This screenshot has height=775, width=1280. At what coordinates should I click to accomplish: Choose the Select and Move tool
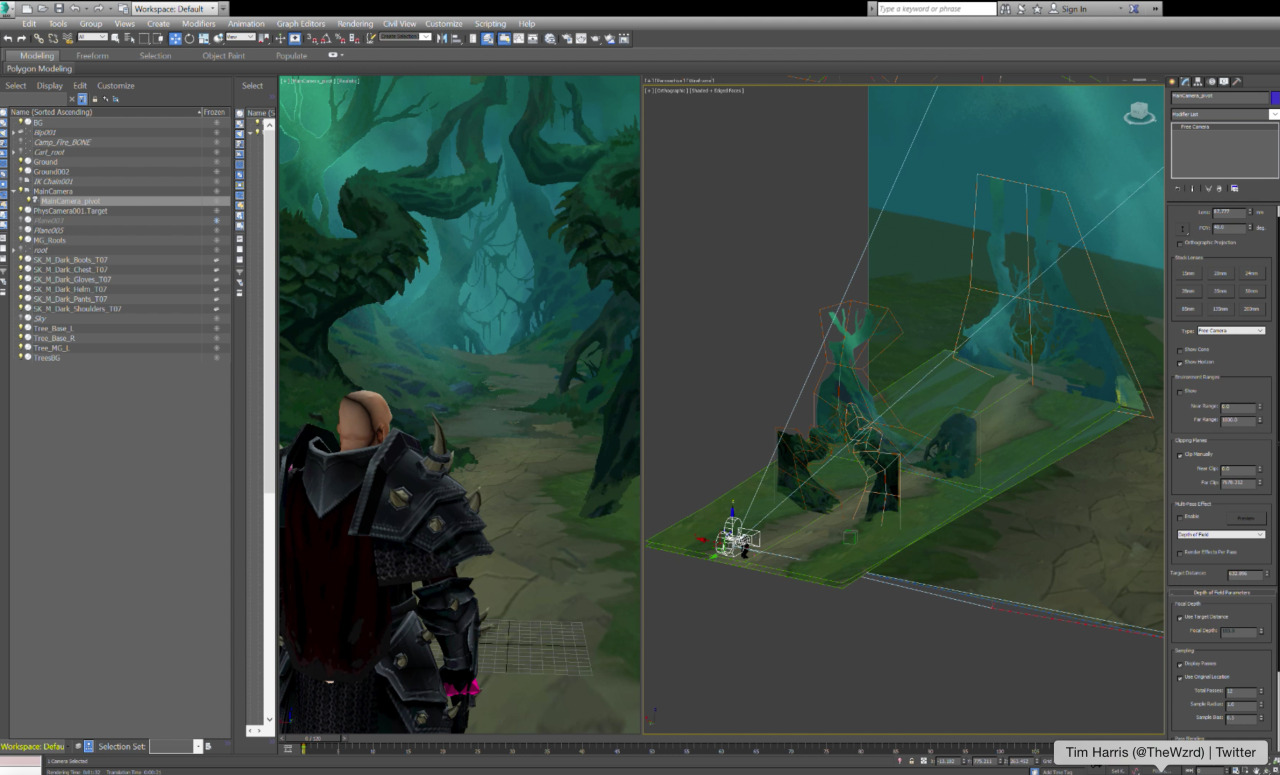coord(175,38)
